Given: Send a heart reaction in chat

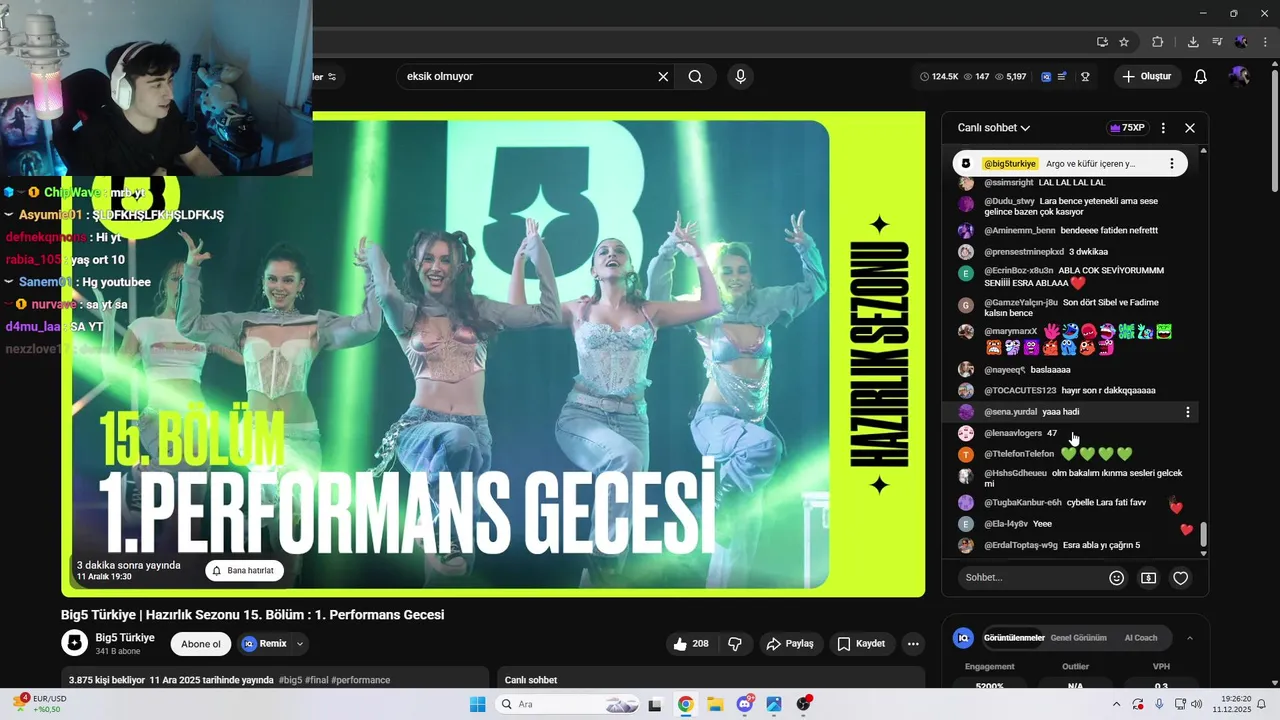Looking at the screenshot, I should tap(1181, 577).
